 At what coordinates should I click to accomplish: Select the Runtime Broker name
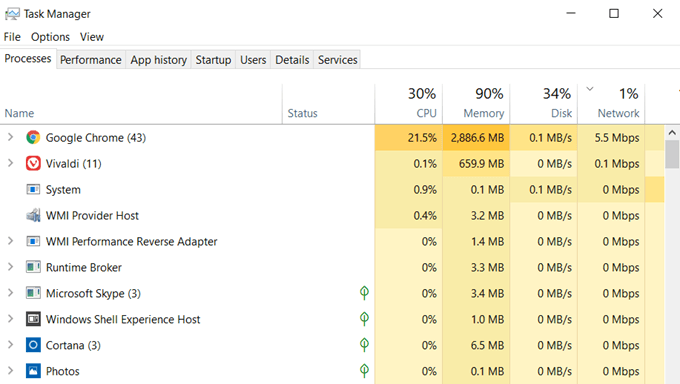pos(84,268)
